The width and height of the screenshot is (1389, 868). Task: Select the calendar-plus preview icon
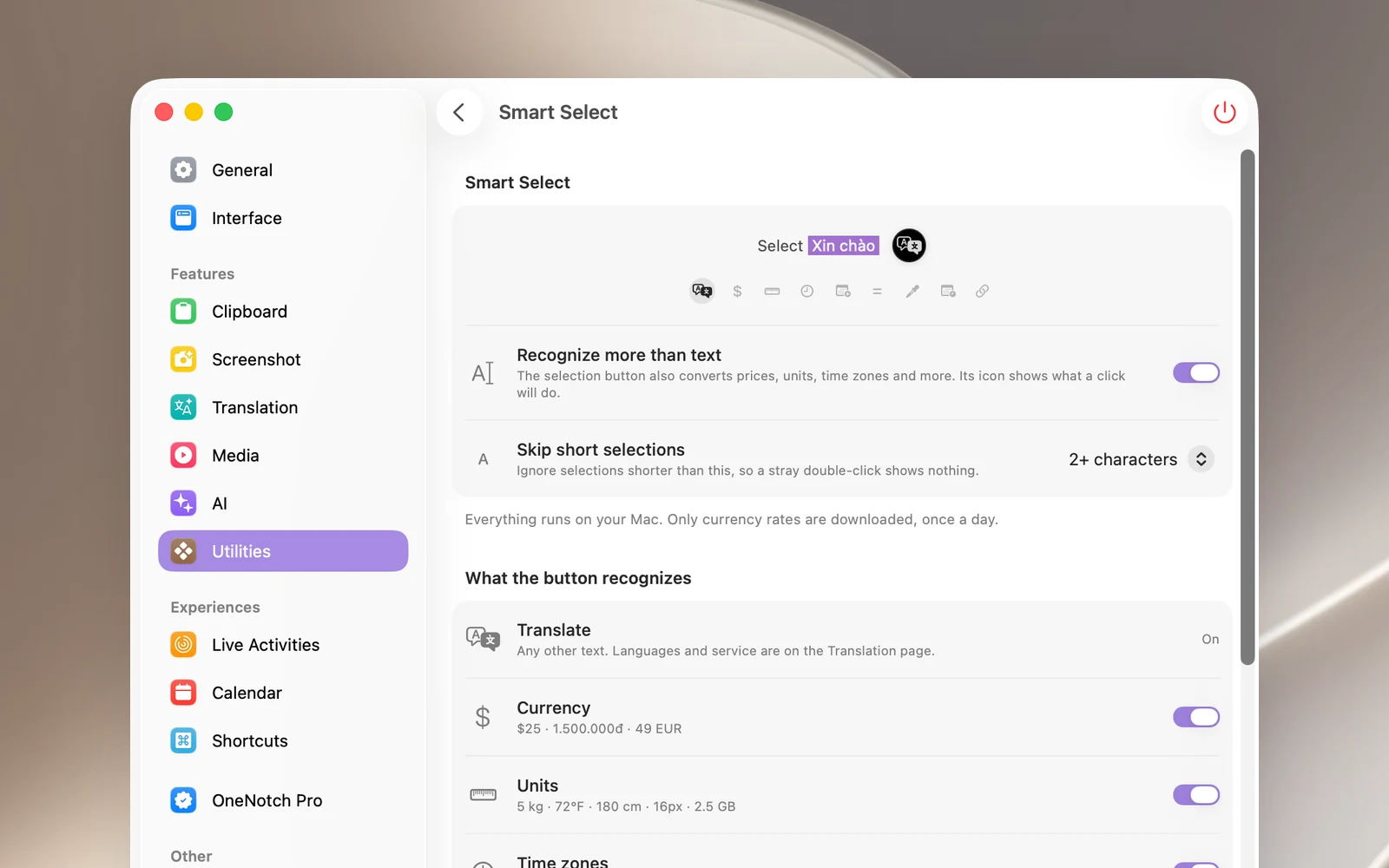coord(843,291)
